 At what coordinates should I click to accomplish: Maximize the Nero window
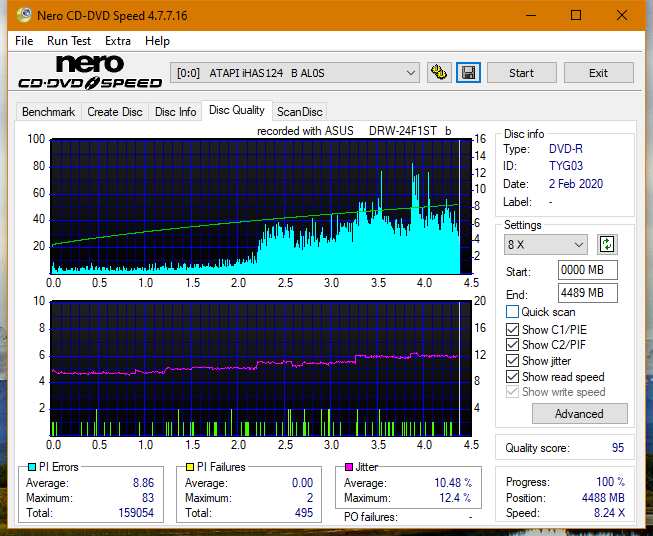[576, 15]
